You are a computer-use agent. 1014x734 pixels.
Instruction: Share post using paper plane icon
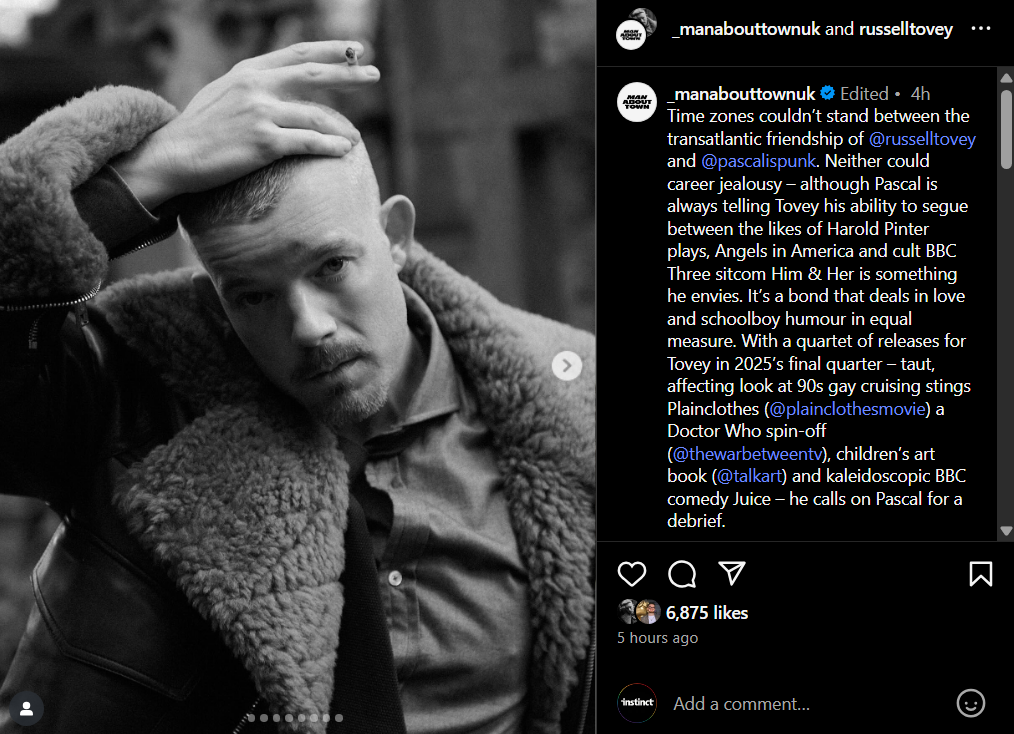(732, 573)
